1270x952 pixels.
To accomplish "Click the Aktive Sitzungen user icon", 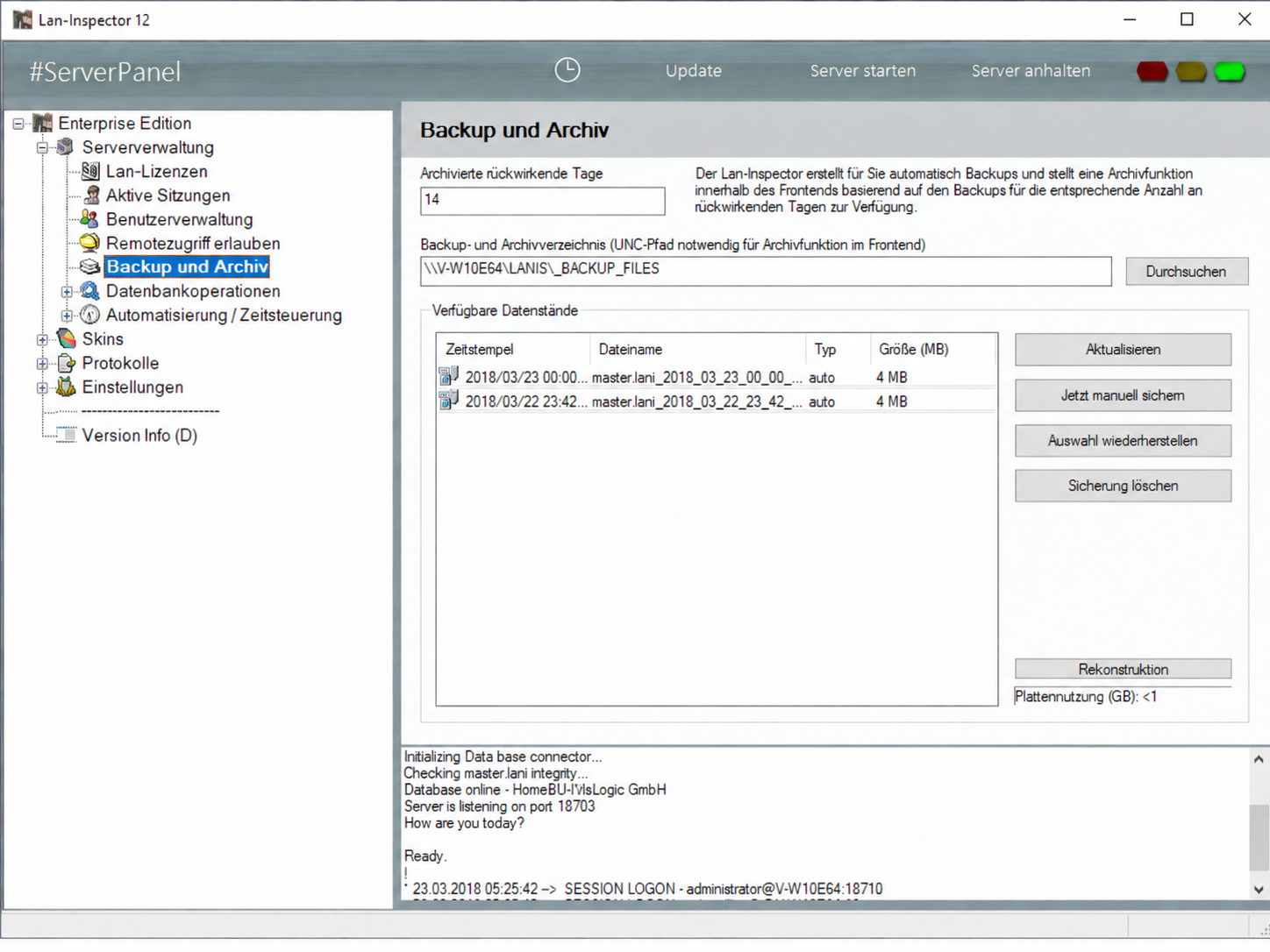I will tap(90, 195).
